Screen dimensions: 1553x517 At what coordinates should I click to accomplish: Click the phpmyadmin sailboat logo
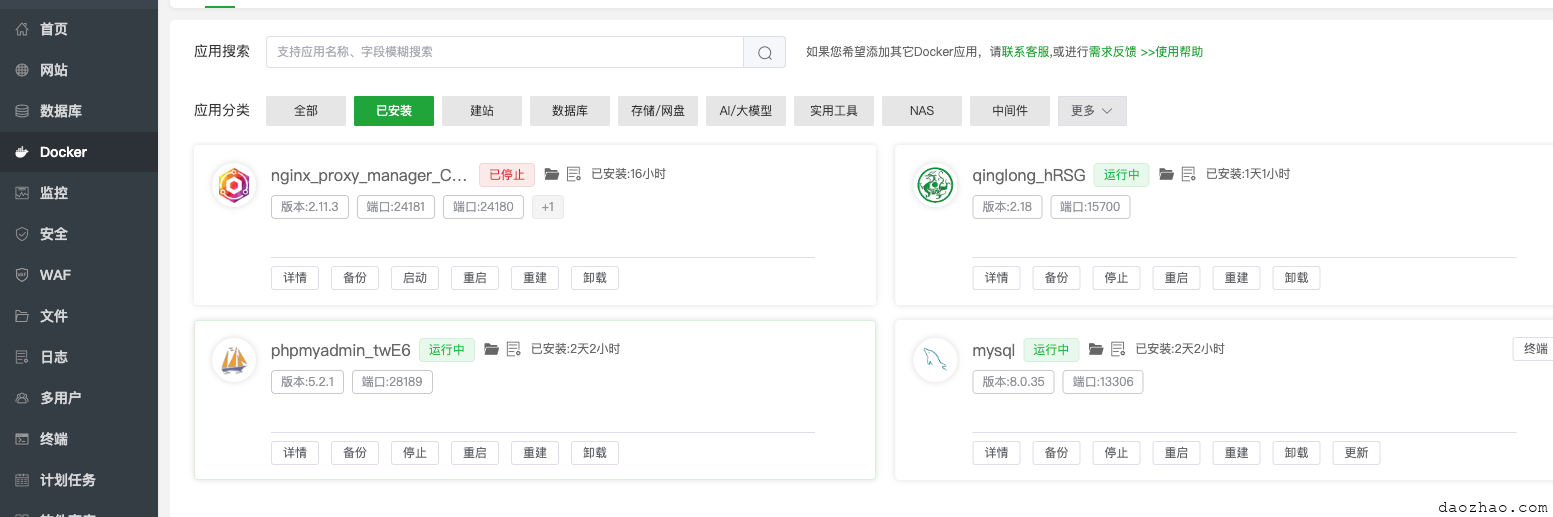click(x=234, y=360)
